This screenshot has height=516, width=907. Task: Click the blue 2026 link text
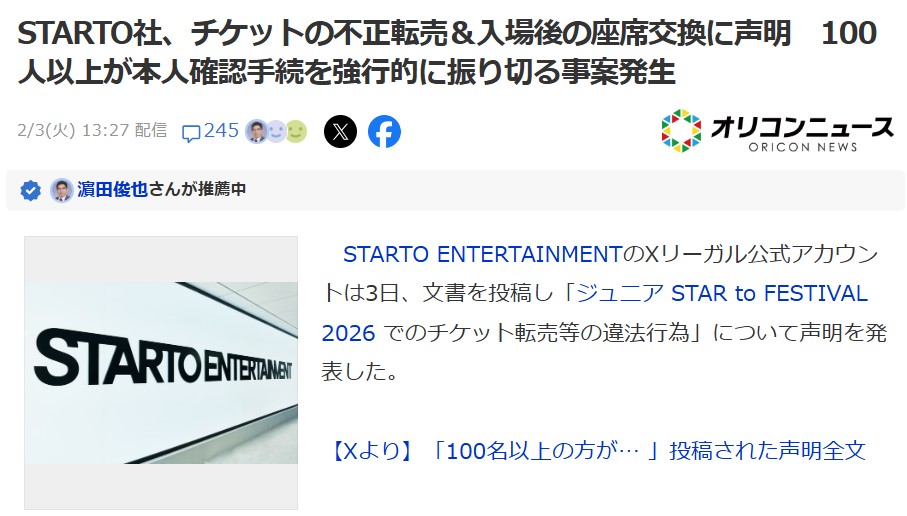coord(348,333)
